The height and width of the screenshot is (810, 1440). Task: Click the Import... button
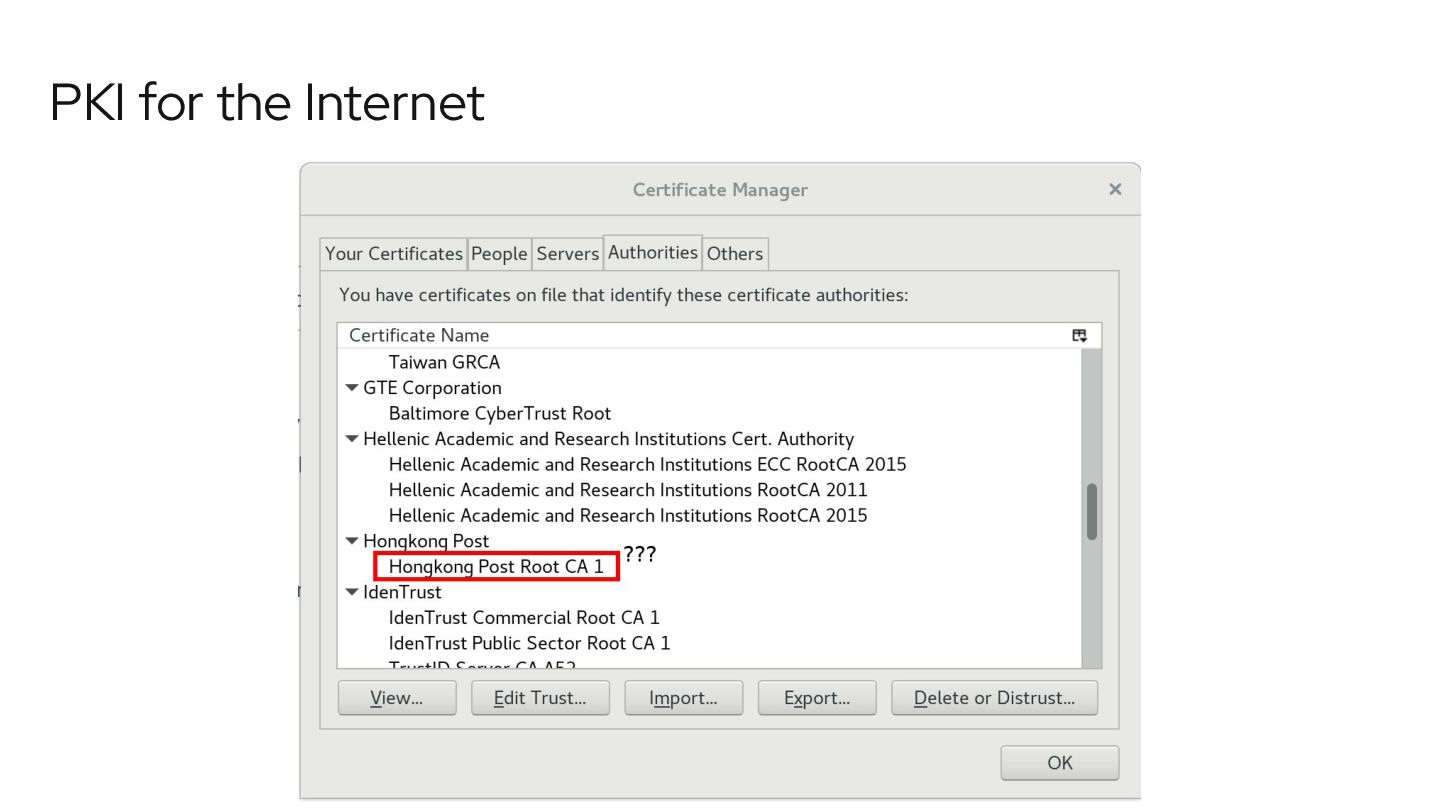(x=684, y=698)
